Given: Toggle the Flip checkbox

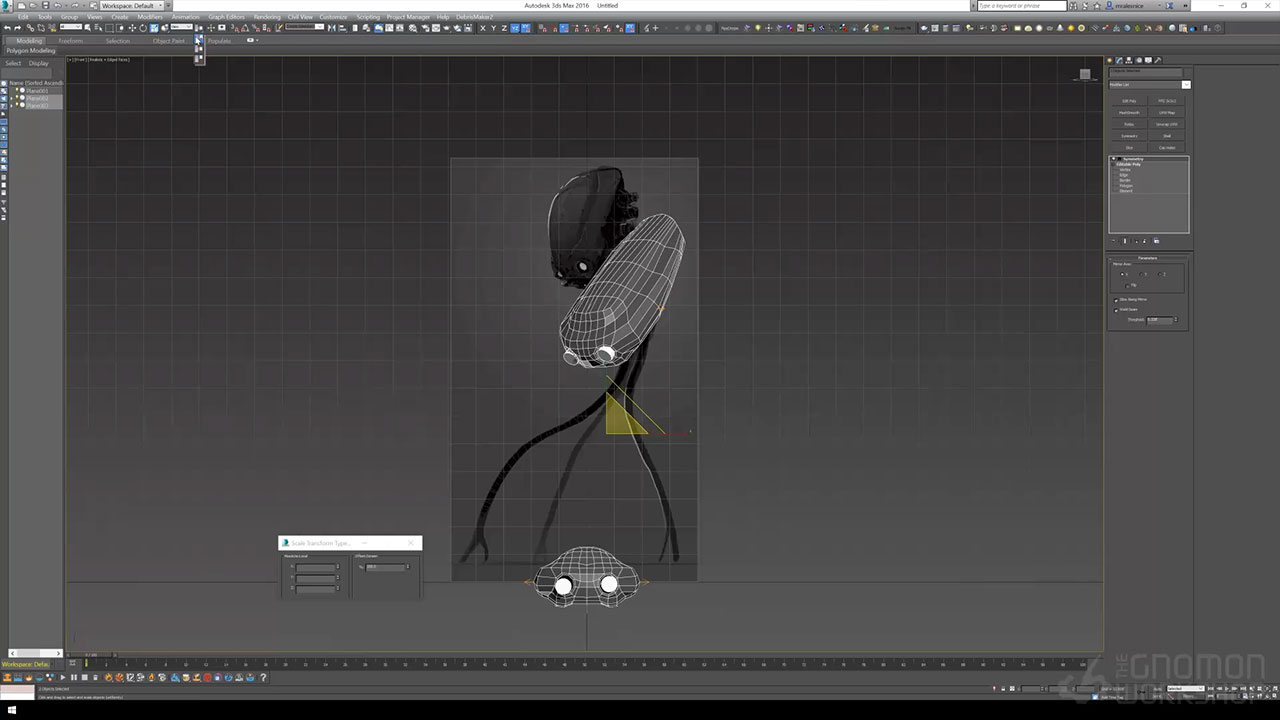Looking at the screenshot, I should point(1128,285).
